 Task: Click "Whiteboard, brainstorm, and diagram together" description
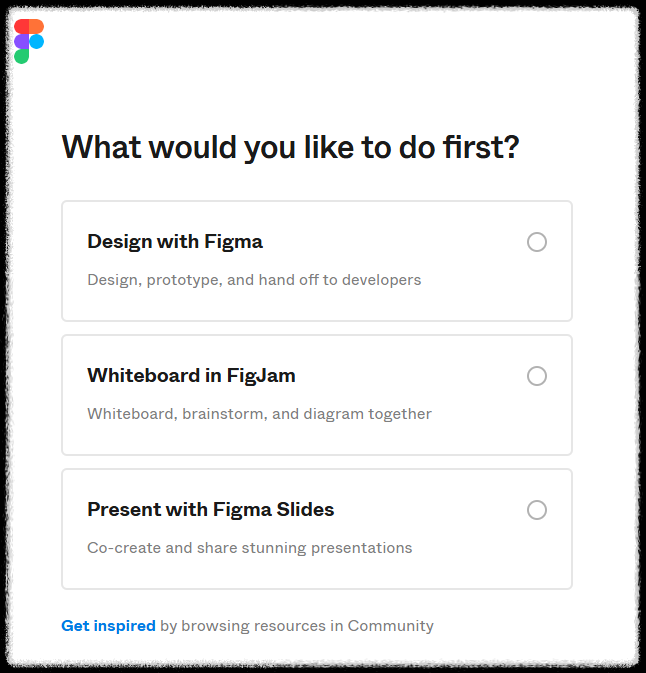pyautogui.click(x=259, y=414)
